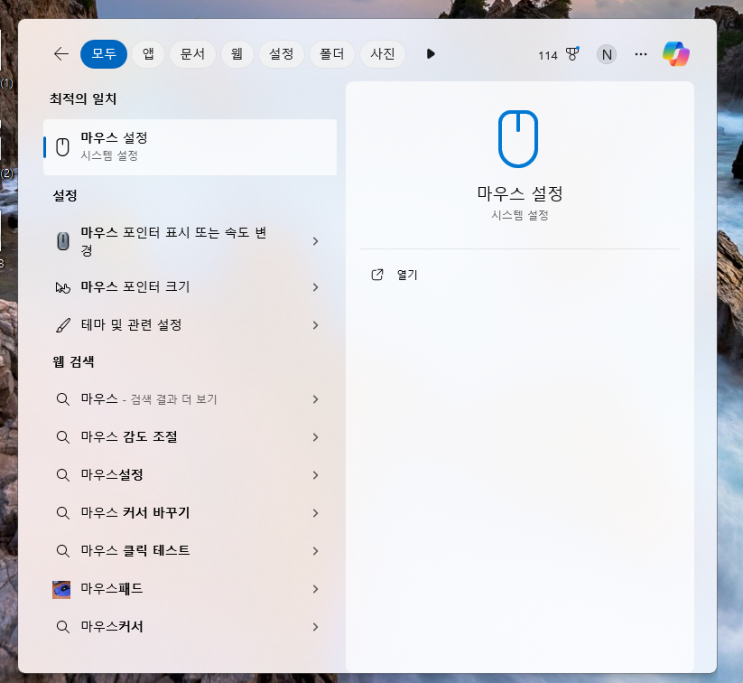743x683 pixels.
Task: Expand chevron for 마우스커서
Action: click(x=316, y=627)
